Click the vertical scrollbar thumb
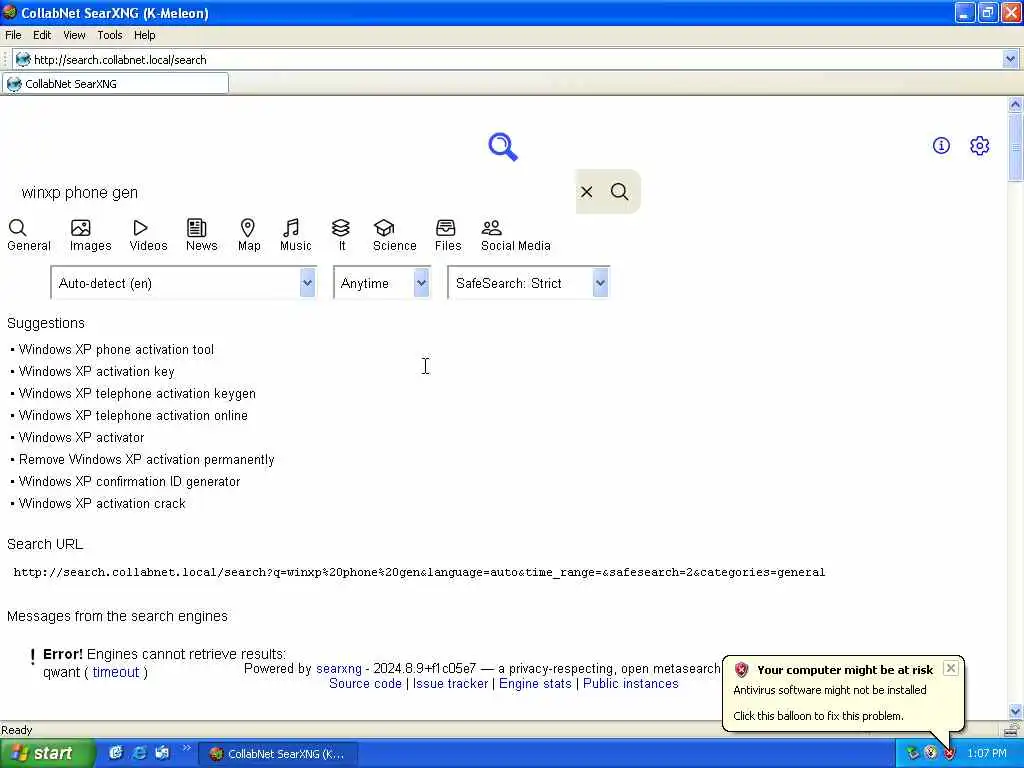 point(1015,148)
